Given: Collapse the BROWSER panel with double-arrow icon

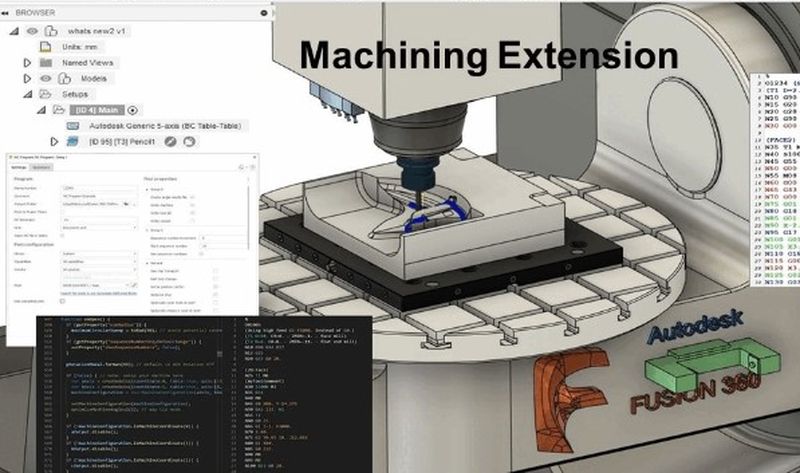Looking at the screenshot, I should click(x=5, y=12).
